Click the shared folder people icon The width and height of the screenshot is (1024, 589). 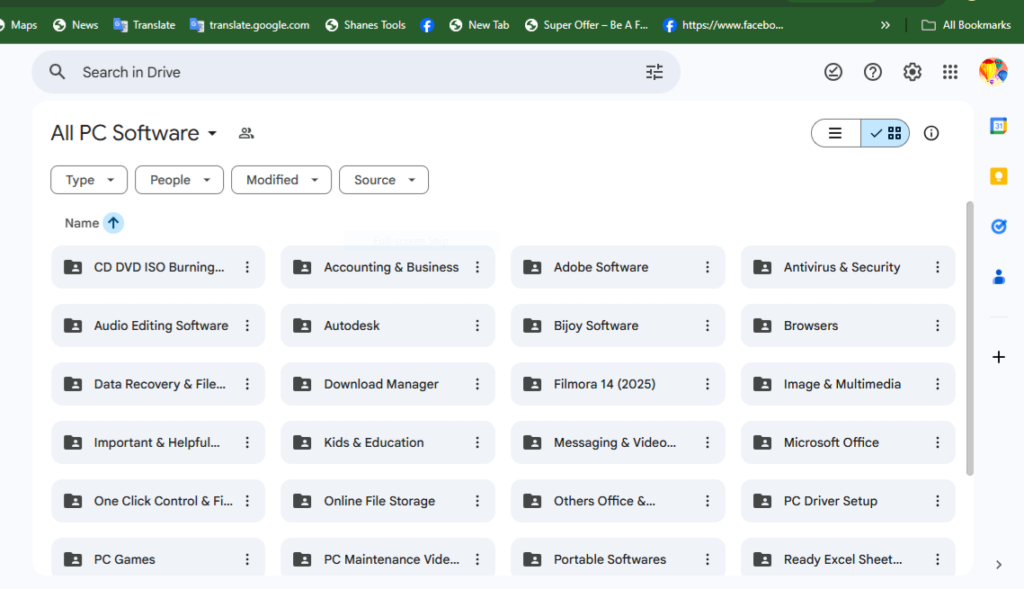click(246, 133)
